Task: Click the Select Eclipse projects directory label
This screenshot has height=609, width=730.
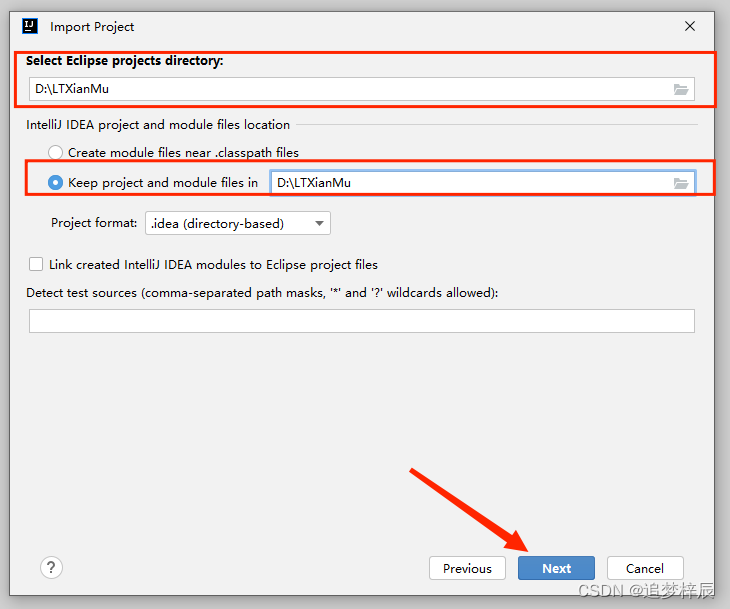Action: pos(125,61)
